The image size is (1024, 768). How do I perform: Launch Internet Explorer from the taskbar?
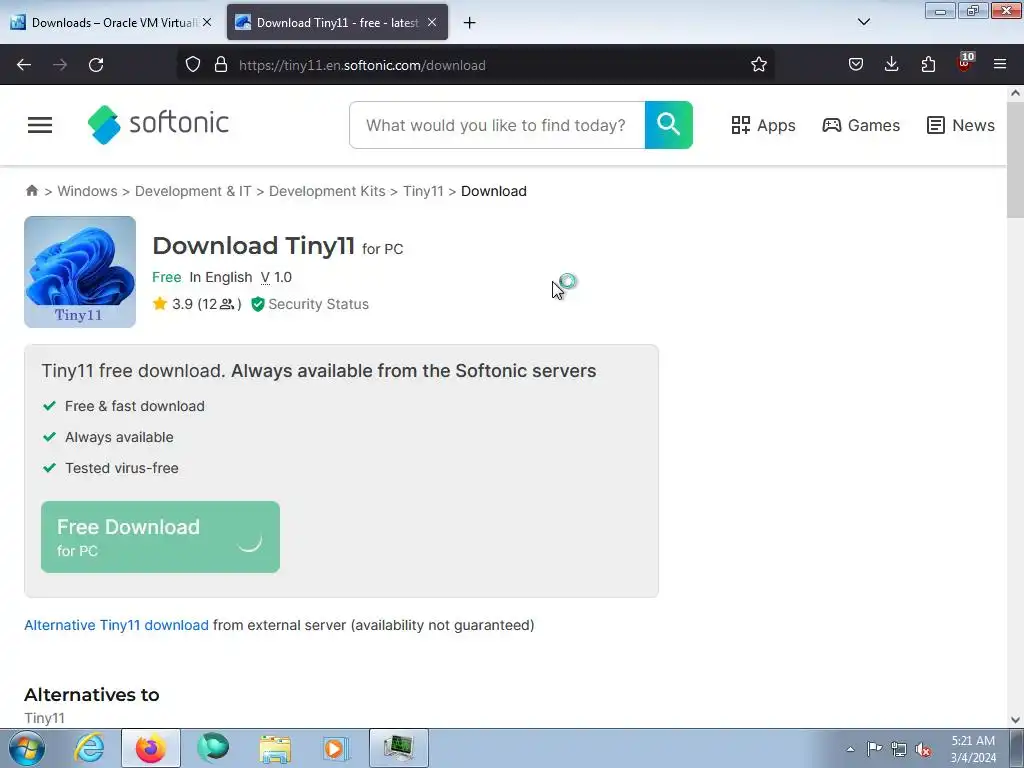(89, 748)
